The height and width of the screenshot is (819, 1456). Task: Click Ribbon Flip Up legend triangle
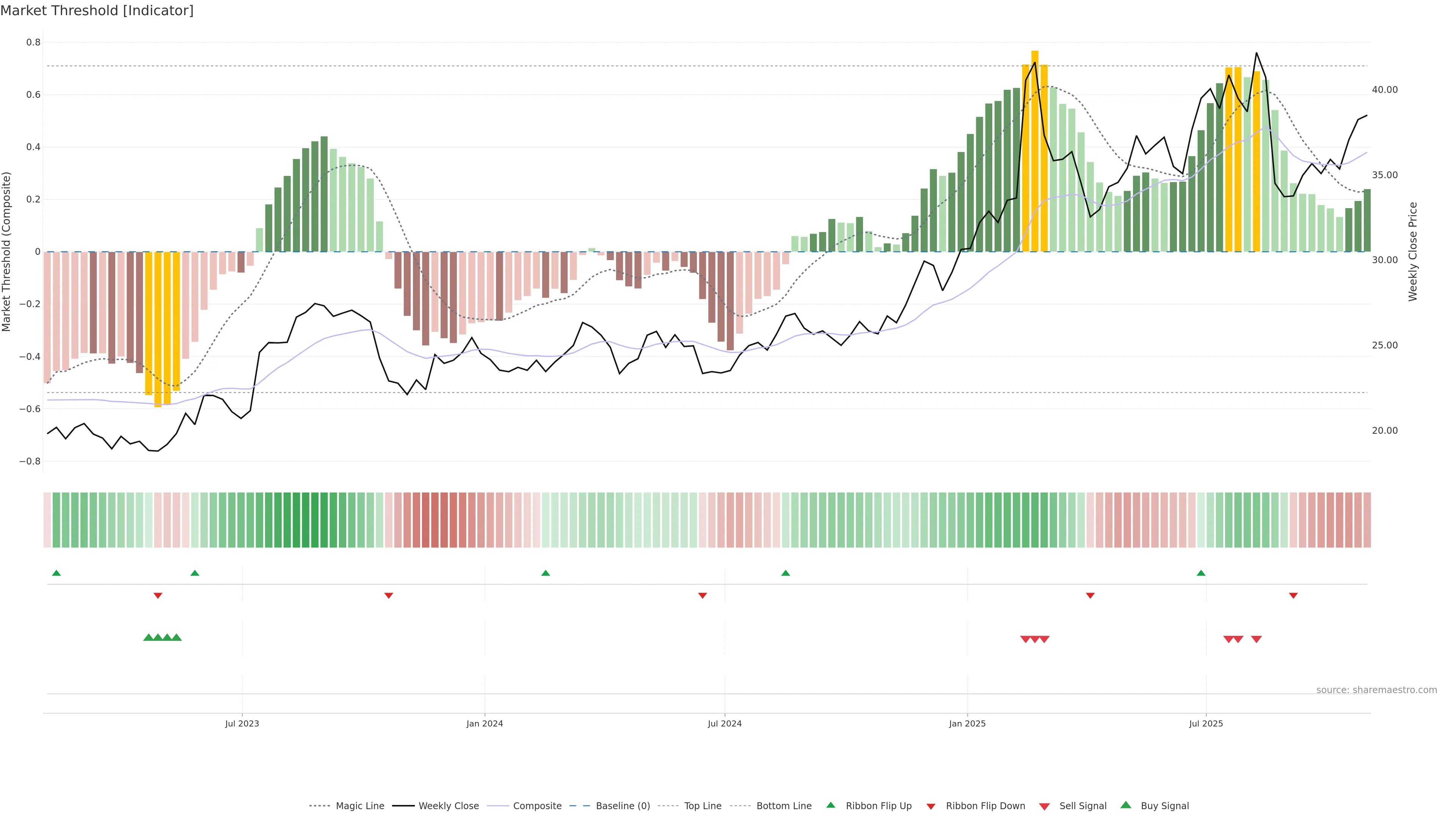point(830,805)
